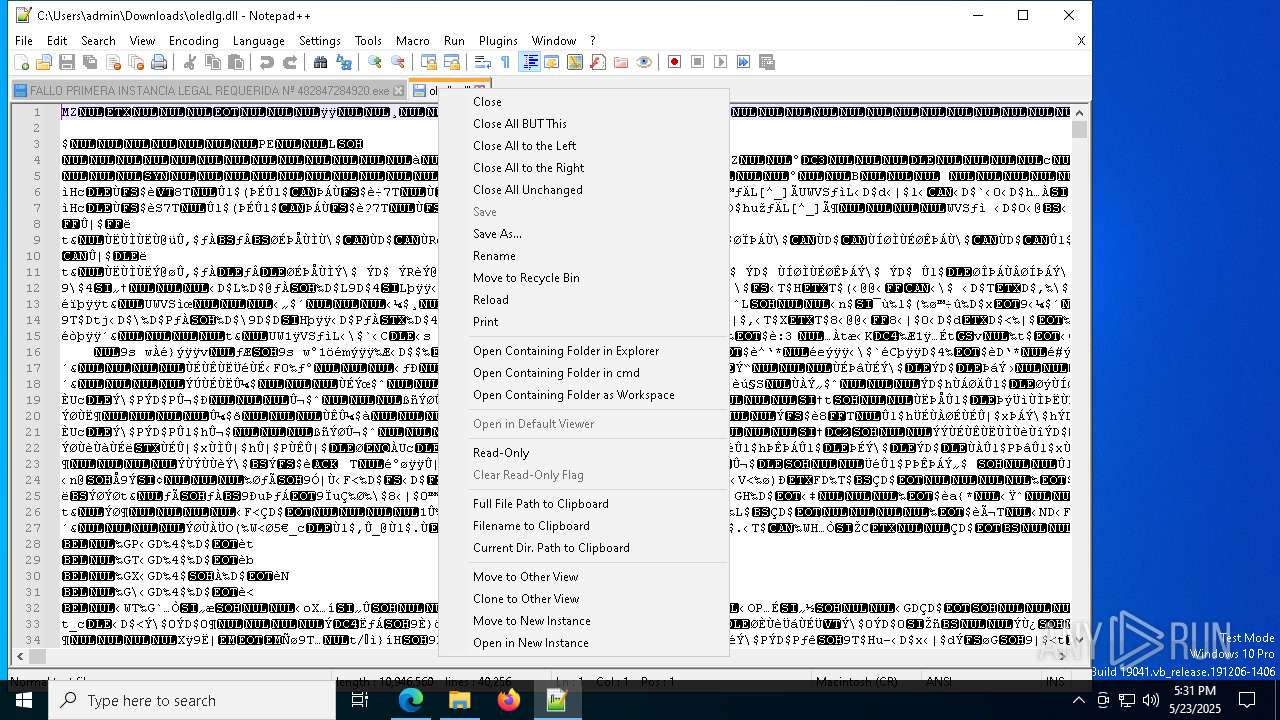Click the Save toolbar icon
Viewport: 1280px width, 720px height.
(67, 62)
